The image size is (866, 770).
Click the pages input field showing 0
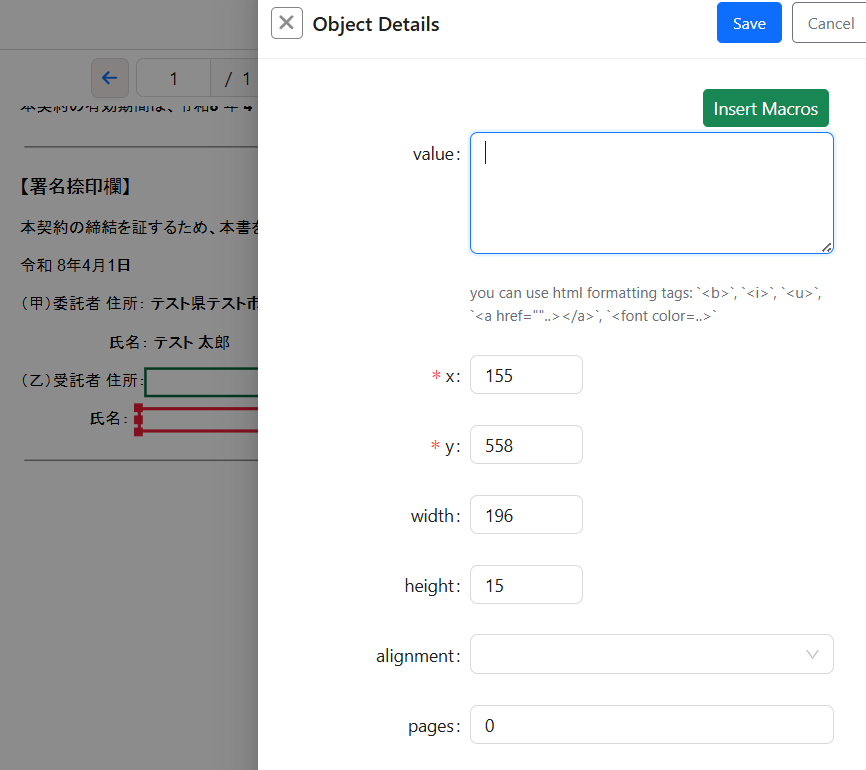click(651, 725)
